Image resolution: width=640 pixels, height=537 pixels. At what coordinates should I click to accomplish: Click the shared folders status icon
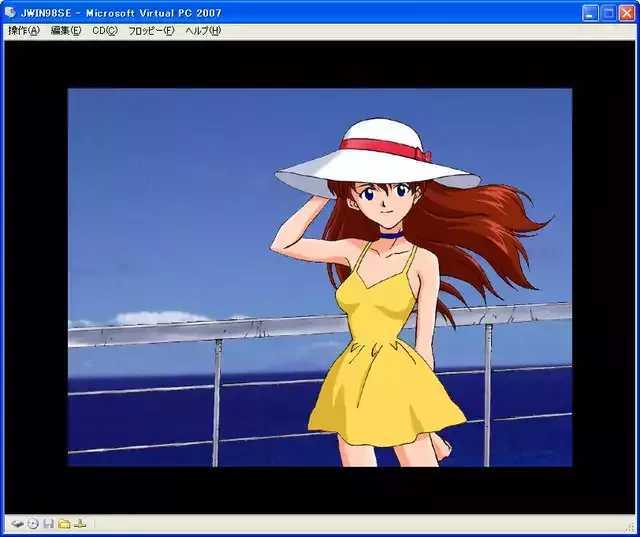pos(64,524)
